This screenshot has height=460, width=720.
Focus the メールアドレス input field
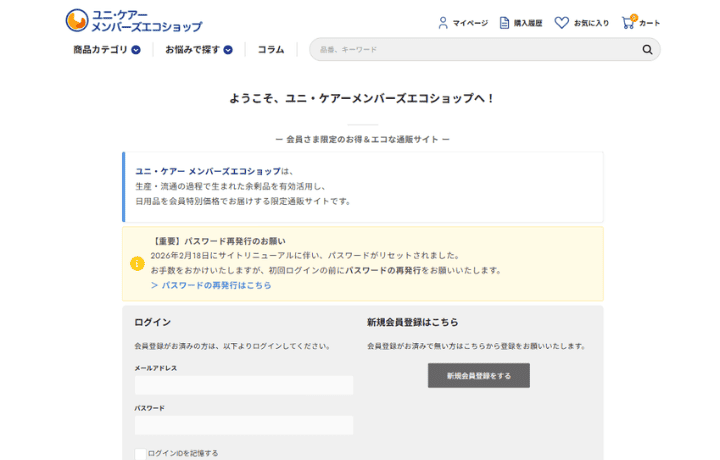(x=244, y=385)
